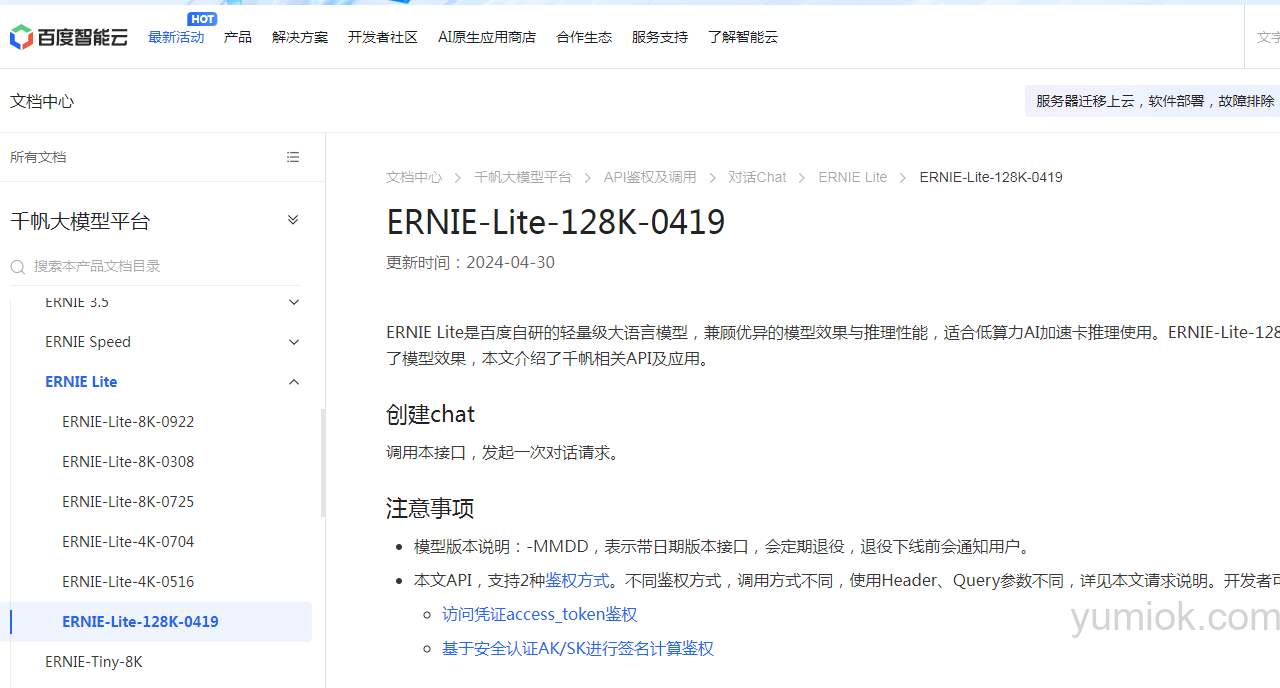Select the 所有文档 label
1280x688 pixels.
pyautogui.click(x=38, y=157)
